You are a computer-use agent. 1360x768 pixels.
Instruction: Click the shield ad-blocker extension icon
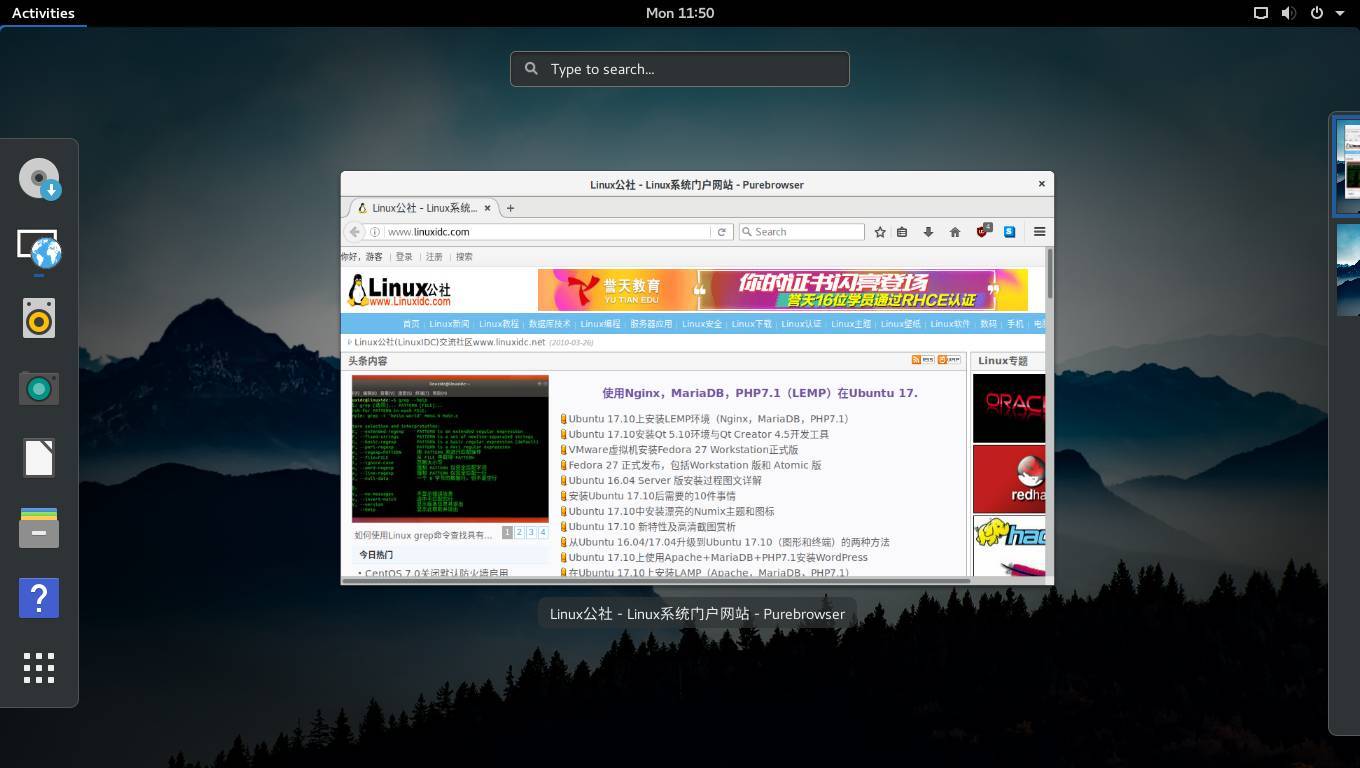pyautogui.click(x=982, y=232)
